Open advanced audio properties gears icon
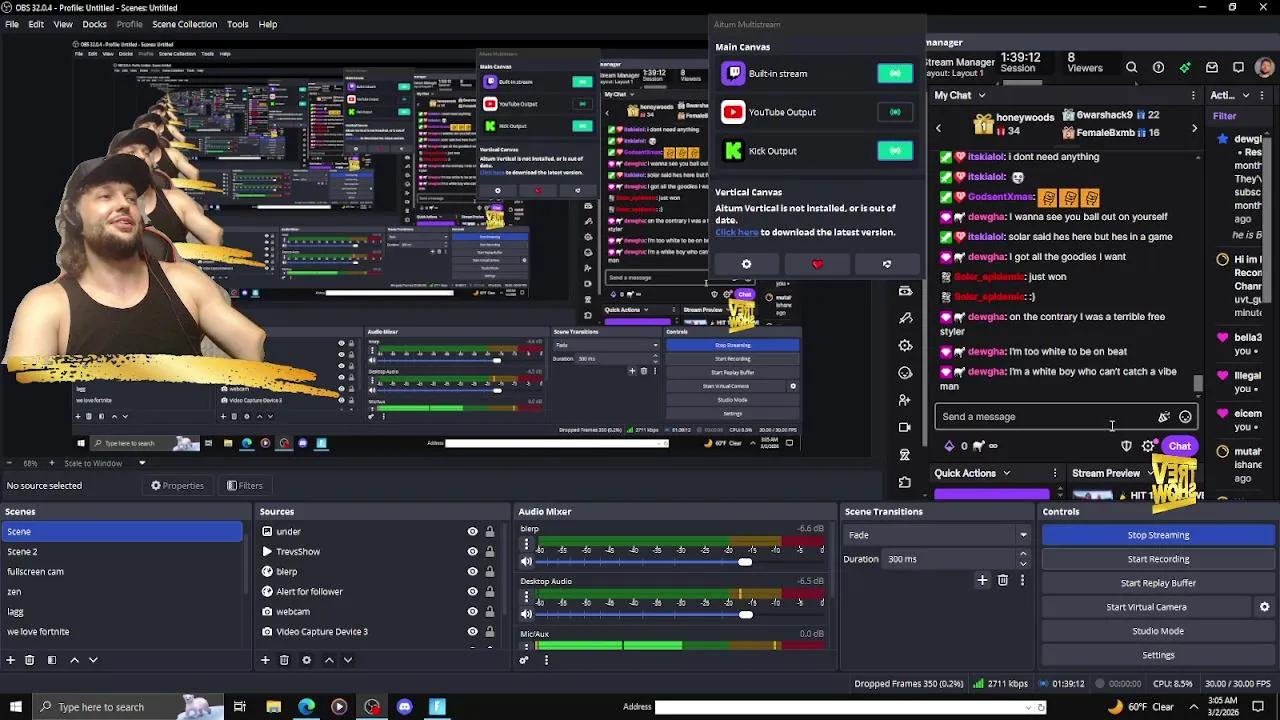Screen dimensions: 1280x720 click(x=524, y=660)
